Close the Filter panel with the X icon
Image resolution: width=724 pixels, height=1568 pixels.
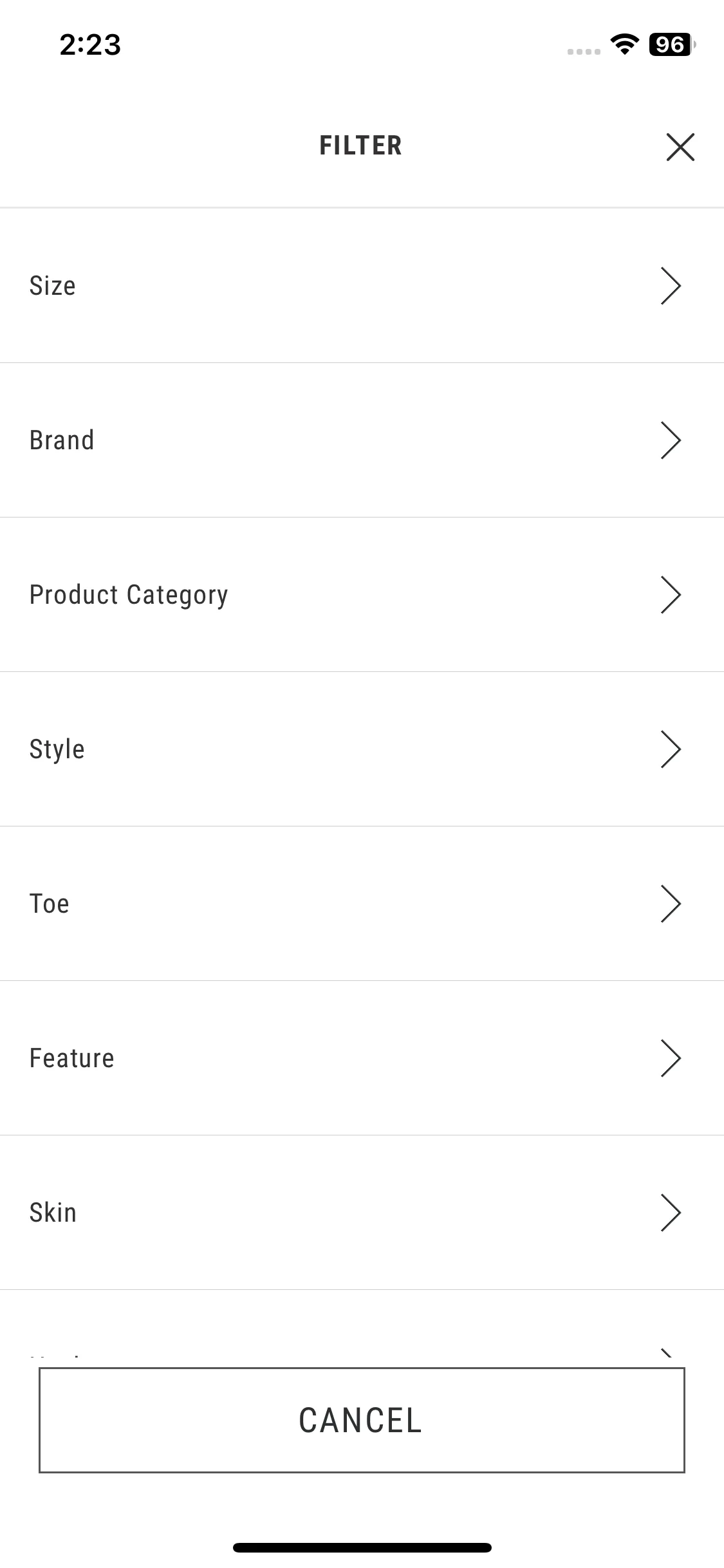coord(680,147)
